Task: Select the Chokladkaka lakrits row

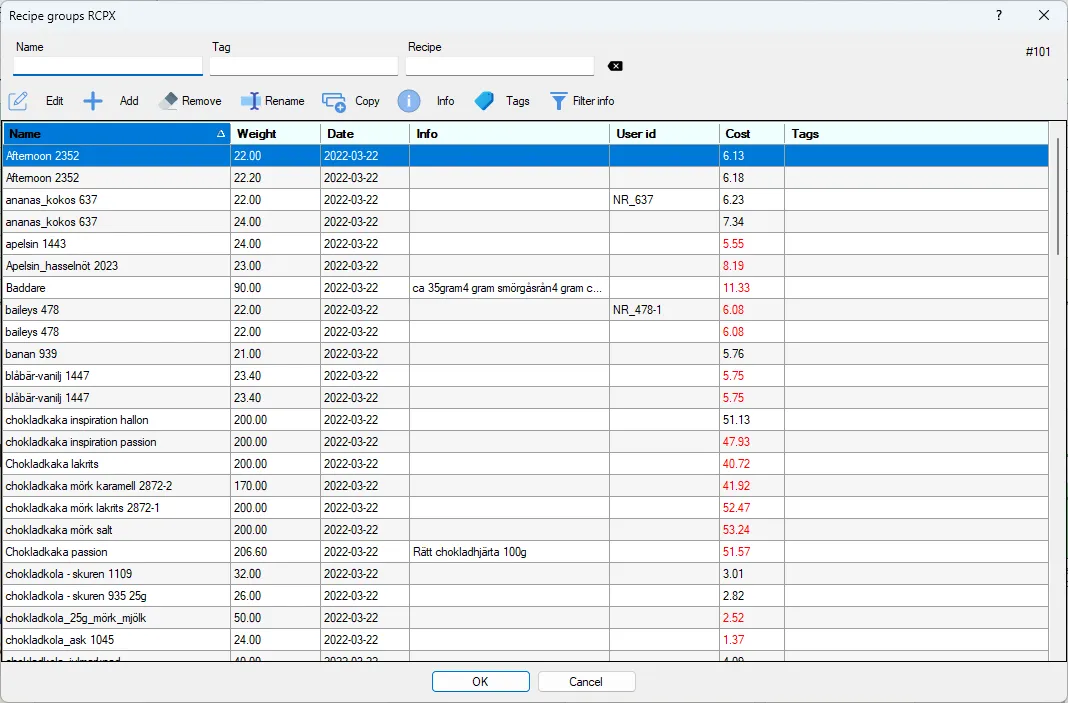Action: coord(525,463)
